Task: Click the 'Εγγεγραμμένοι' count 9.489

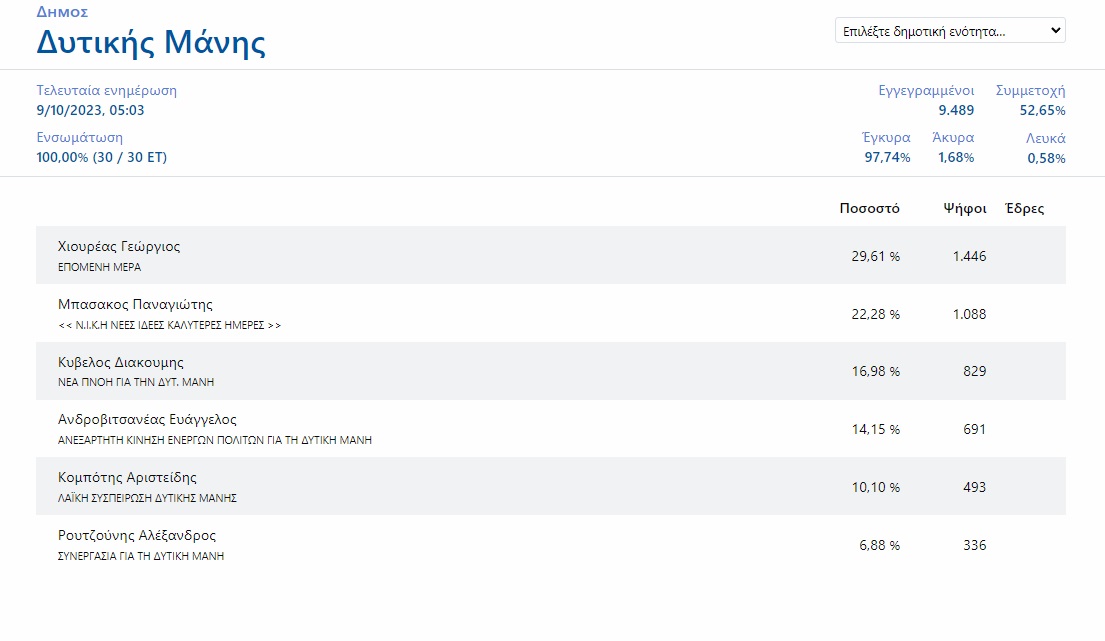Action: tap(955, 110)
